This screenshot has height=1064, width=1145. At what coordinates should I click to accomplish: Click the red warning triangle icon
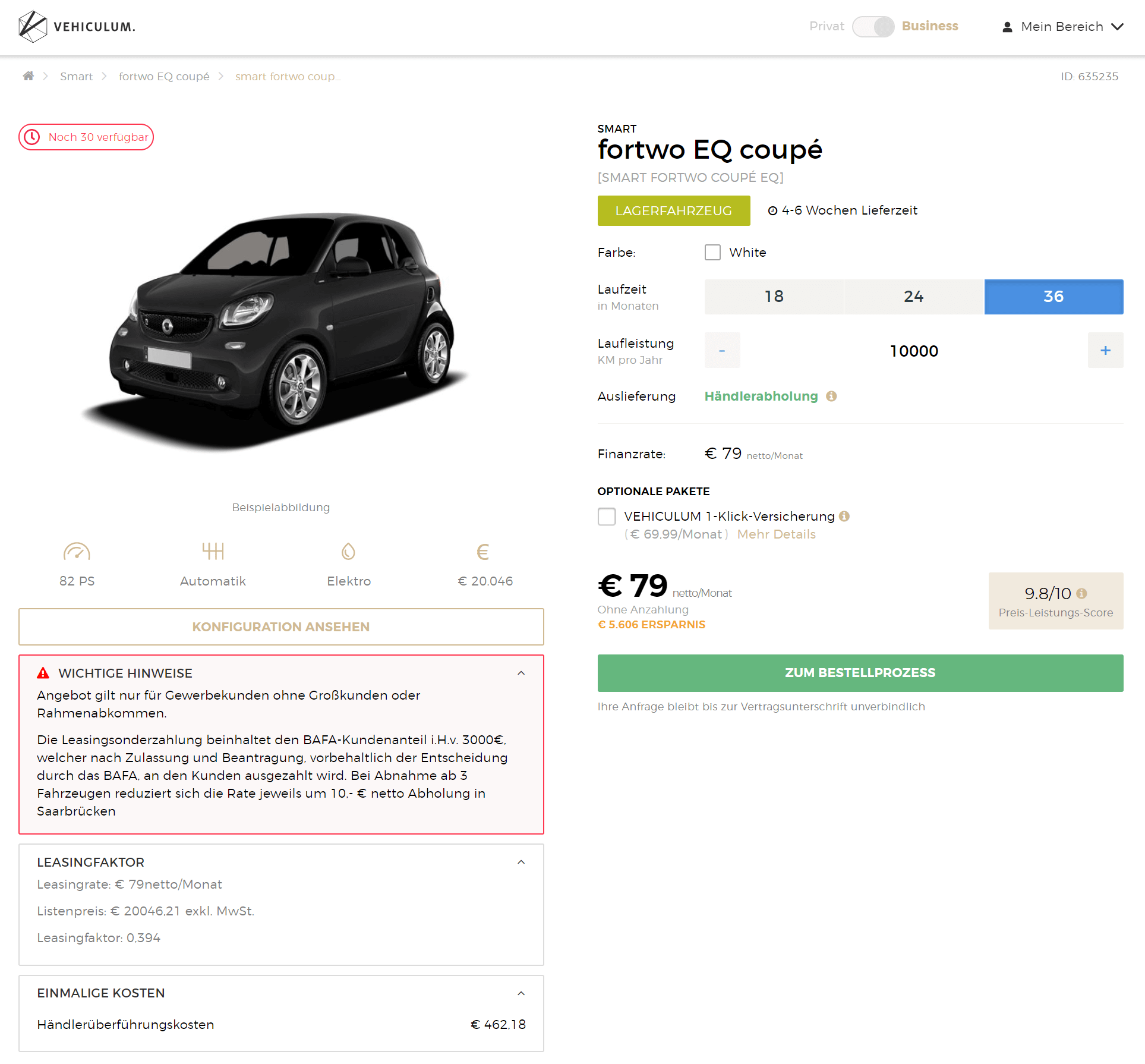[x=43, y=673]
